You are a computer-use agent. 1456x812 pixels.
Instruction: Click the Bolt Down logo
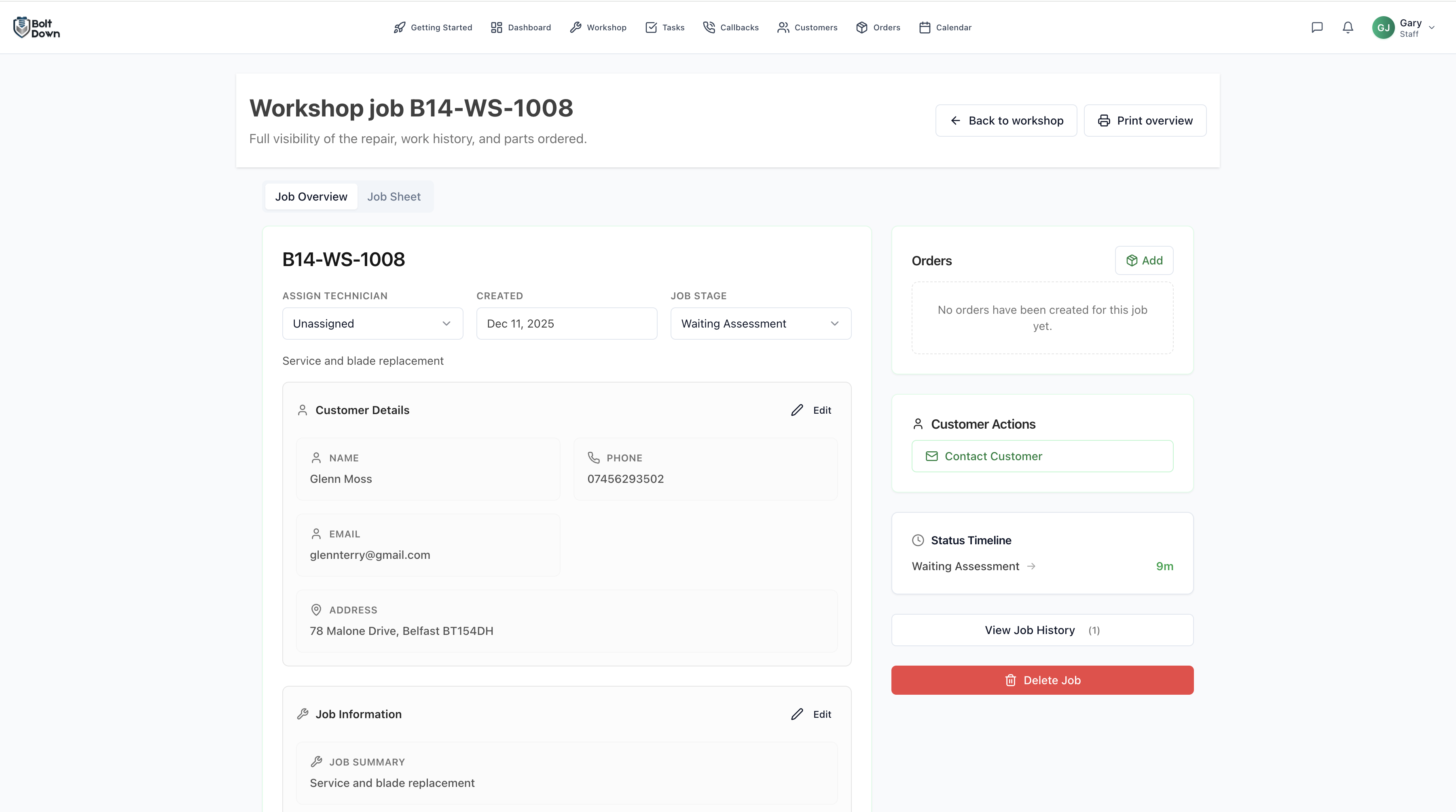click(36, 27)
